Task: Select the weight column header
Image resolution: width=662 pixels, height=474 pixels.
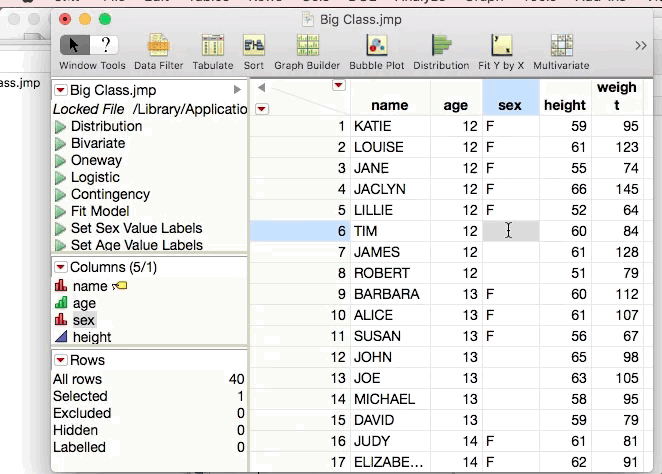Action: [x=617, y=96]
